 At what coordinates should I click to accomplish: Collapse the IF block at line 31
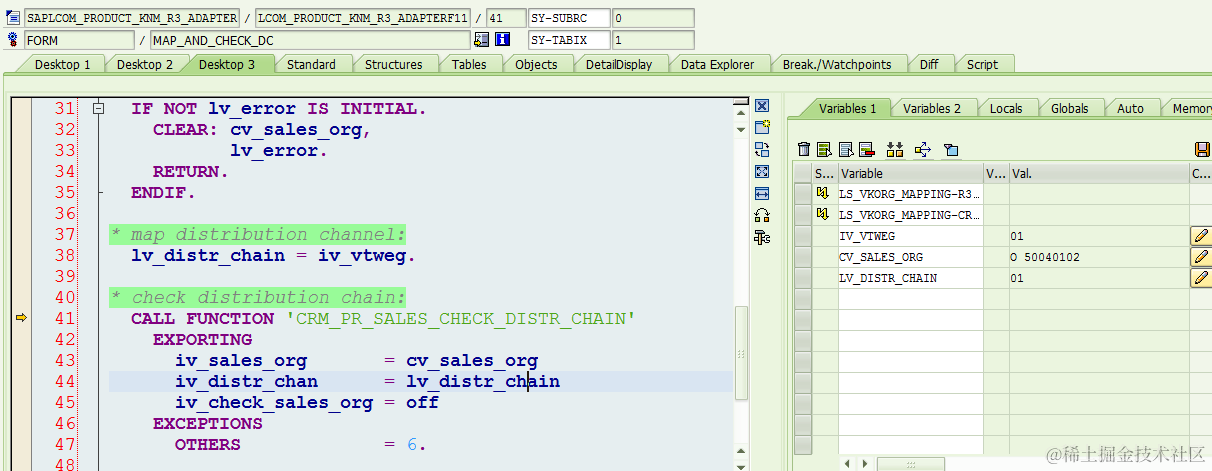98,108
